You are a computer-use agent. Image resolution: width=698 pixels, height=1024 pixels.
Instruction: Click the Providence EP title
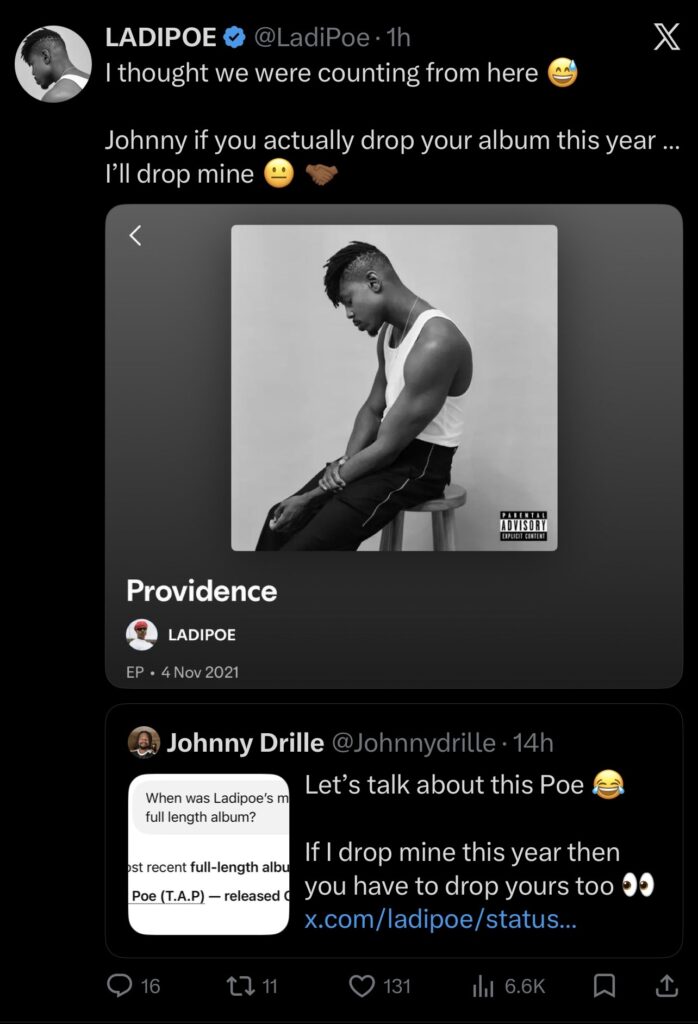[202, 591]
